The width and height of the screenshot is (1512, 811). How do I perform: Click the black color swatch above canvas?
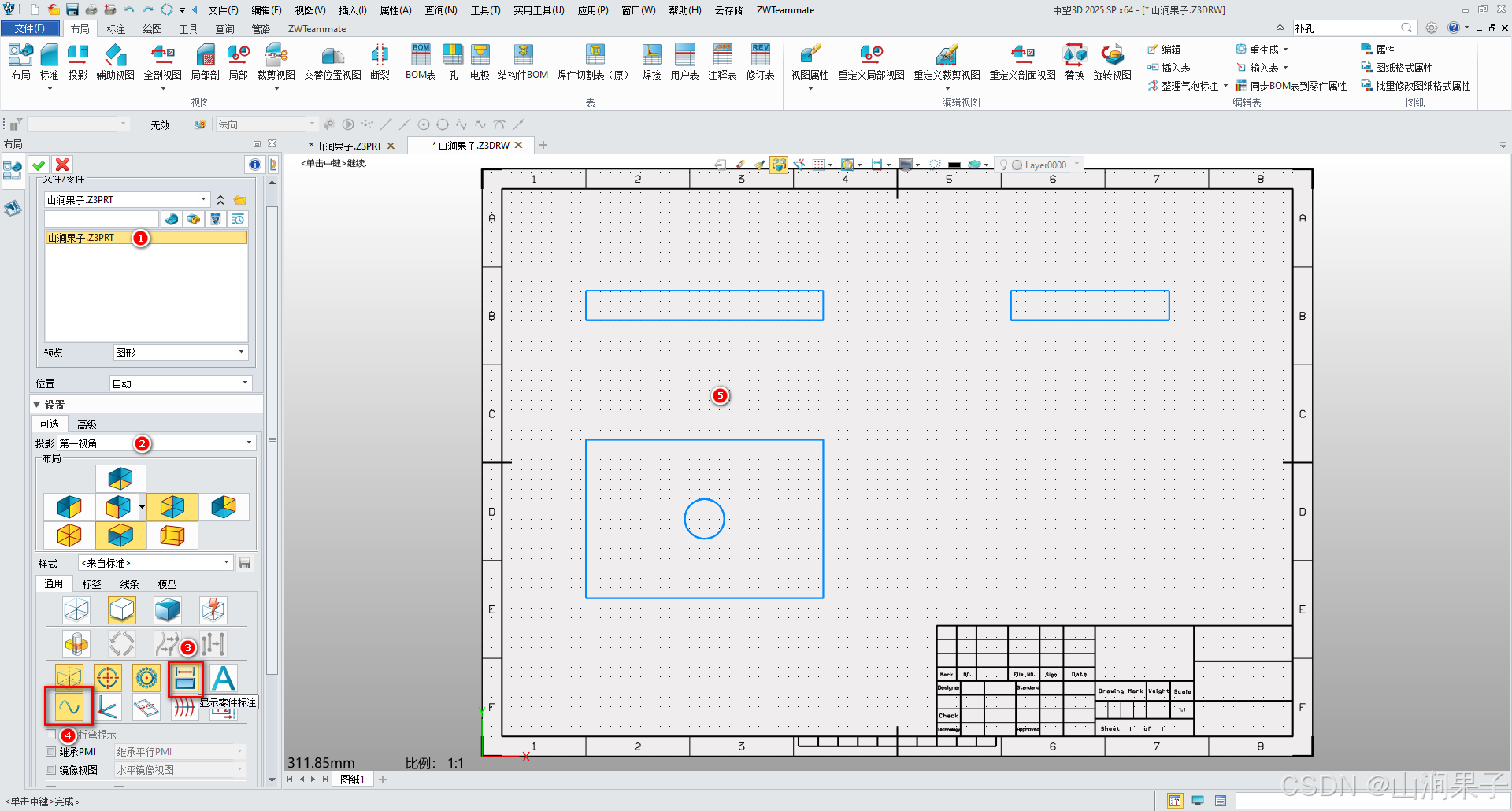coord(954,165)
